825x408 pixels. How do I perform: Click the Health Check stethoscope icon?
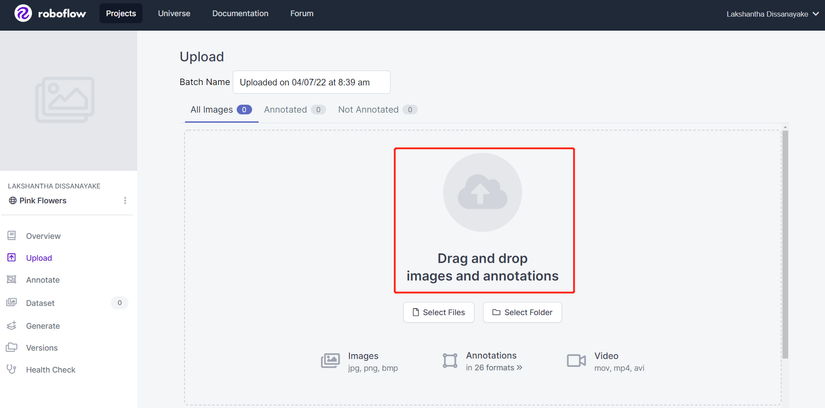click(12, 370)
